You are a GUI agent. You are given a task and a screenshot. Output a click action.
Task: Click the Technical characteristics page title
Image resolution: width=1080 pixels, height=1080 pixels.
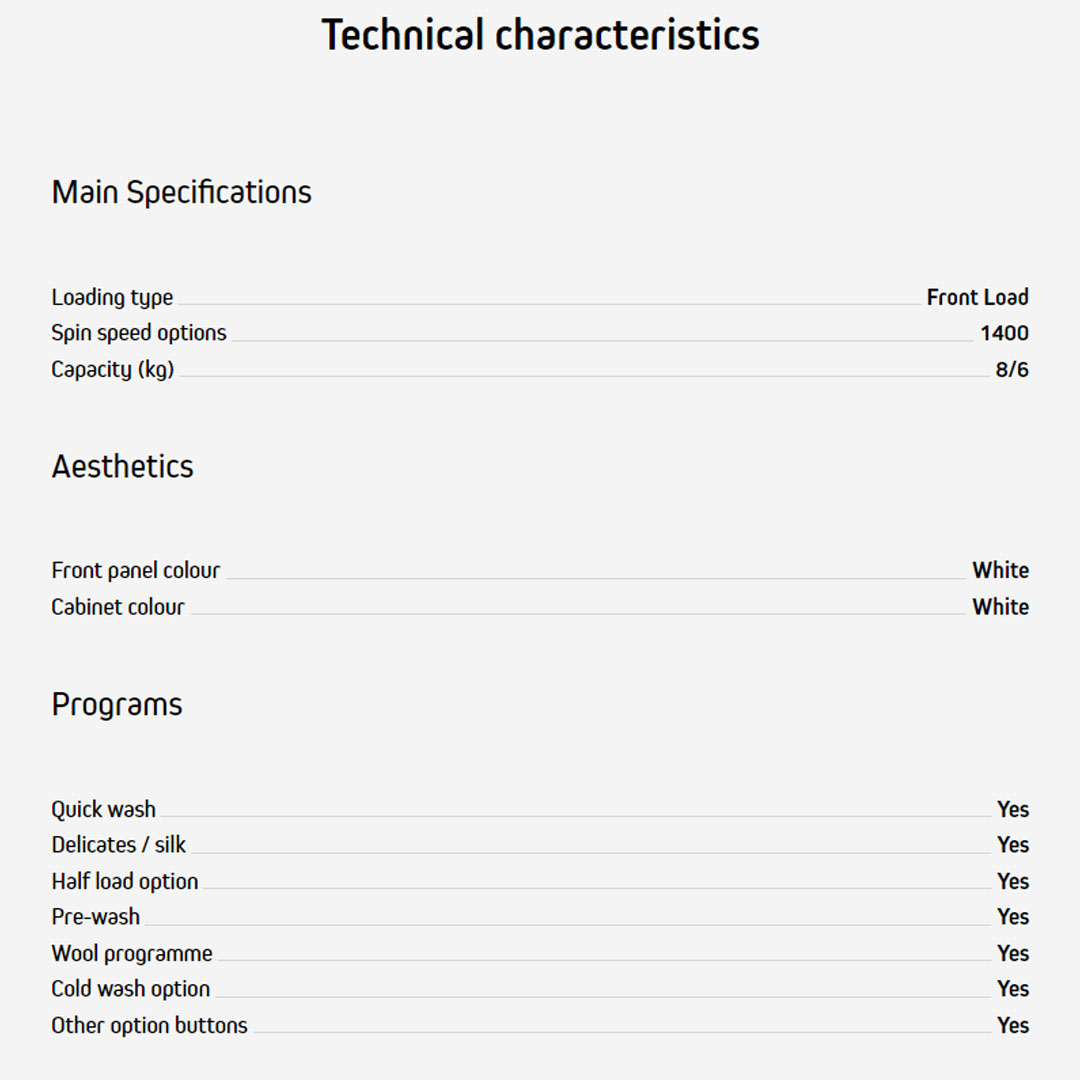pyautogui.click(x=540, y=35)
